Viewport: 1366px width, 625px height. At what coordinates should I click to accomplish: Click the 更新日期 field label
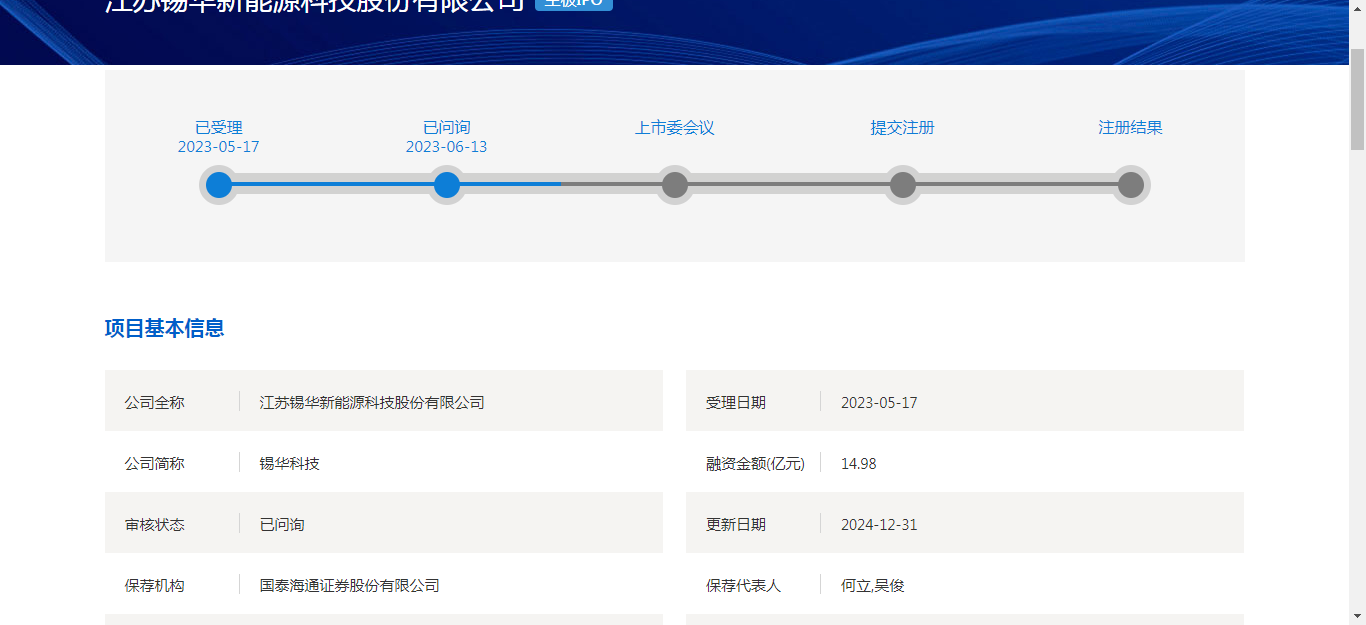tap(736, 525)
